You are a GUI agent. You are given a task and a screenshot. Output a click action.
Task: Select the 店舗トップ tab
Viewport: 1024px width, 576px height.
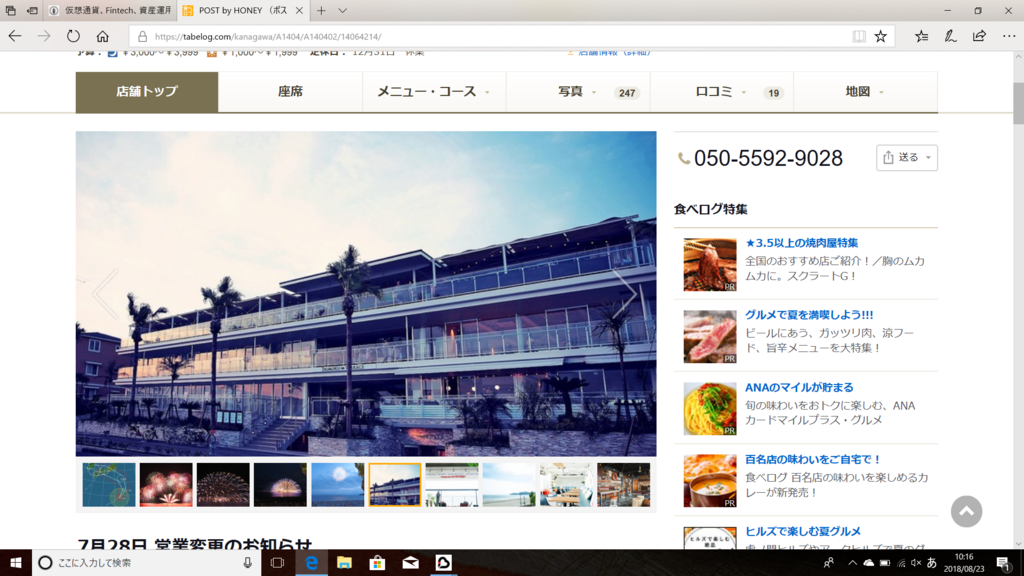click(x=147, y=92)
